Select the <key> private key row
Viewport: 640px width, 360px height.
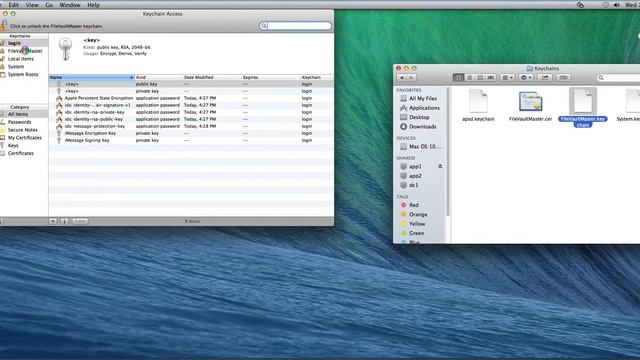[191, 91]
